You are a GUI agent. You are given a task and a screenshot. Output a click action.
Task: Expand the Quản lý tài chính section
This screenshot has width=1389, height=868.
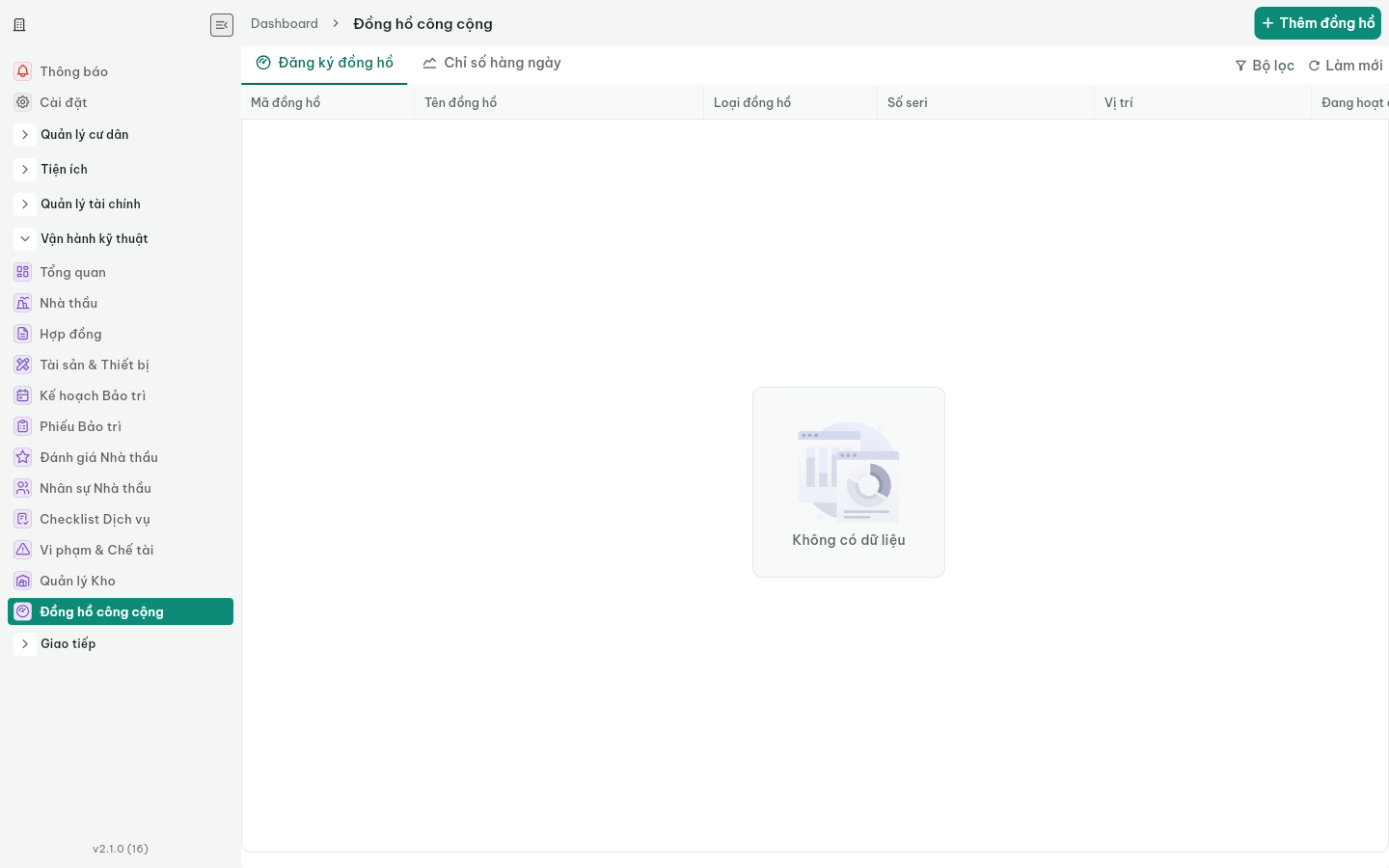(25, 204)
